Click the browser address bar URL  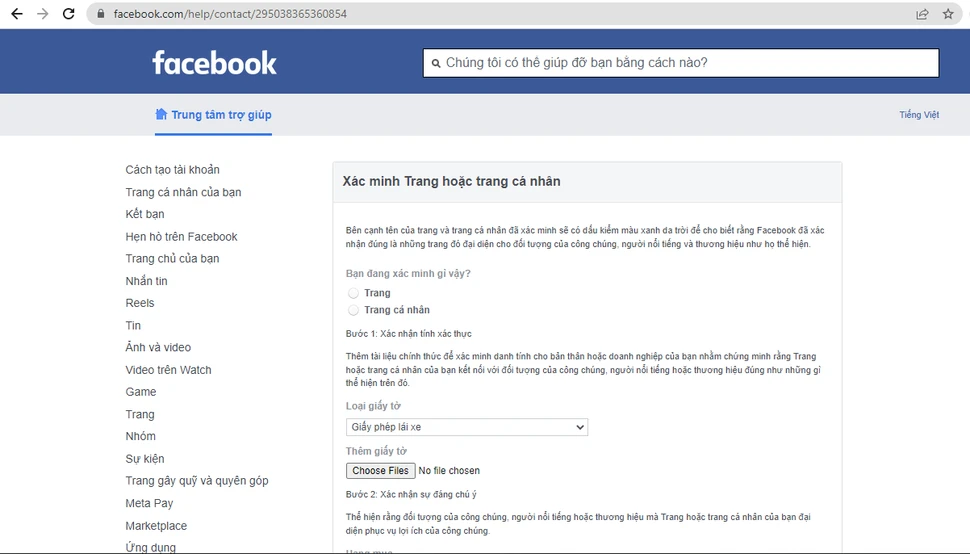coord(230,14)
